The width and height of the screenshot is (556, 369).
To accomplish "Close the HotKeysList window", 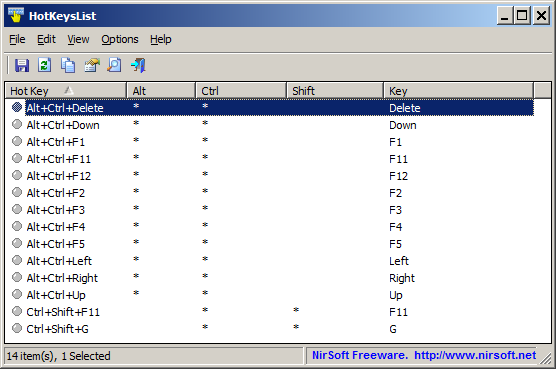I will click(541, 16).
